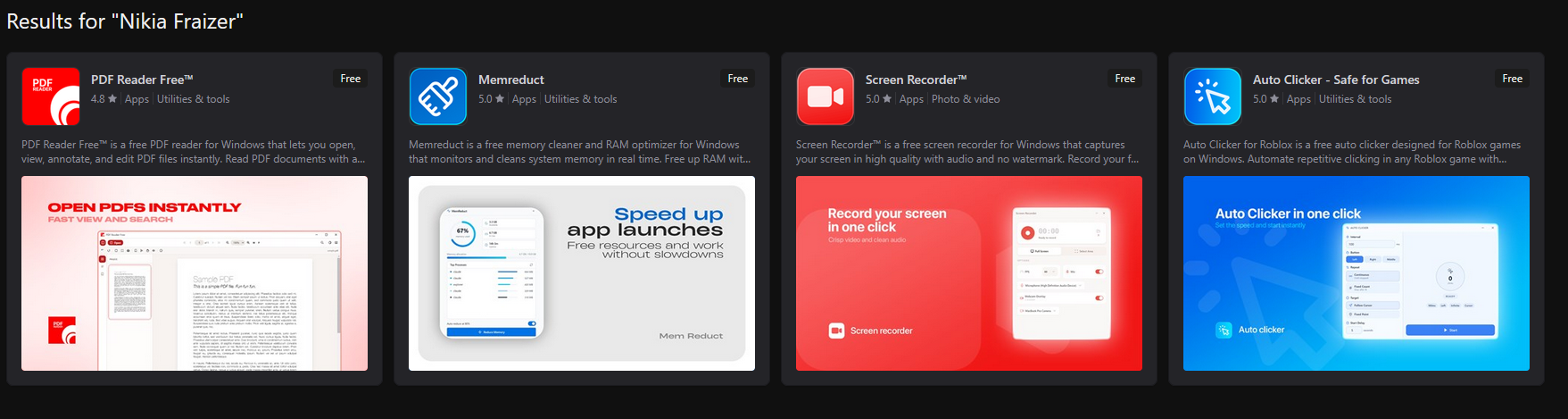1568x419 pixels.
Task: Click the Screen Recorder description text
Action: (967, 152)
